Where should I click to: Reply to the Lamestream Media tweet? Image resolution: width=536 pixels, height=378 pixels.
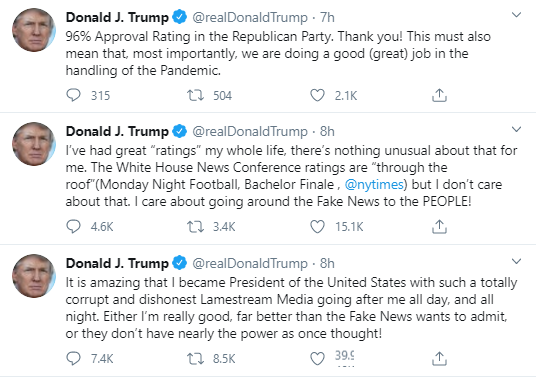pyautogui.click(x=73, y=359)
